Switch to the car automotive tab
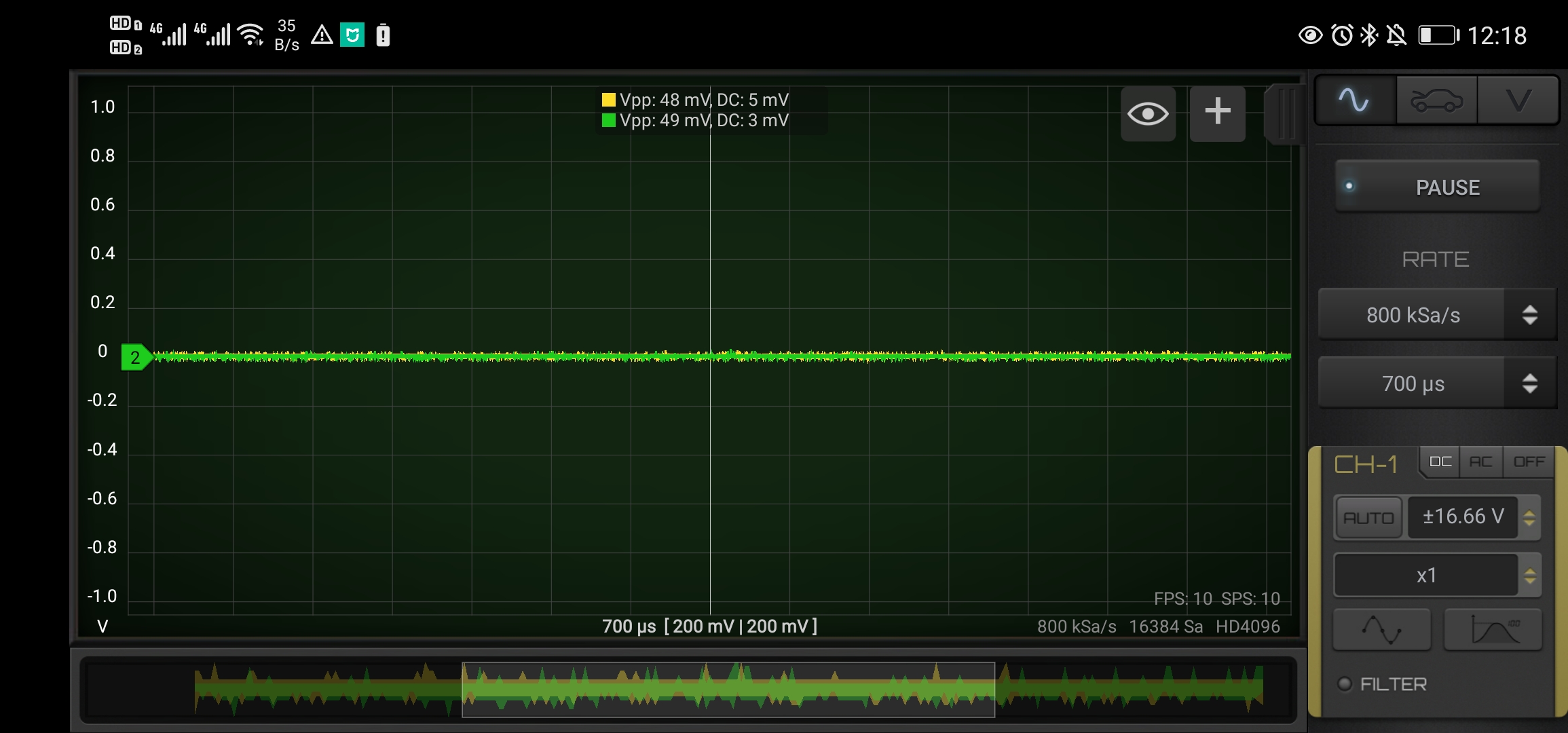The image size is (1568, 733). (1436, 101)
